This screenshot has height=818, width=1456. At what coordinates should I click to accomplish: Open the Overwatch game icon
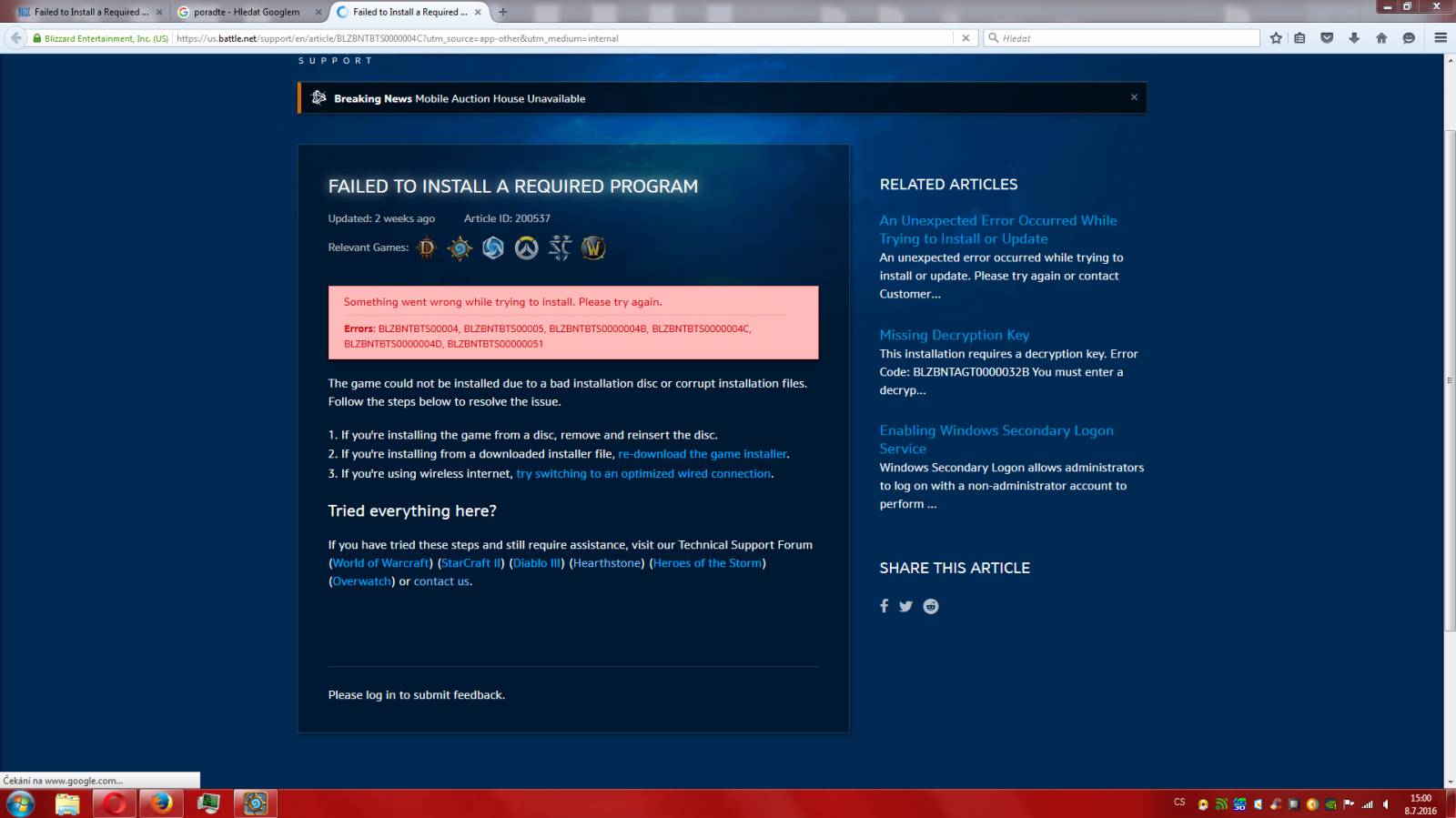(x=526, y=247)
